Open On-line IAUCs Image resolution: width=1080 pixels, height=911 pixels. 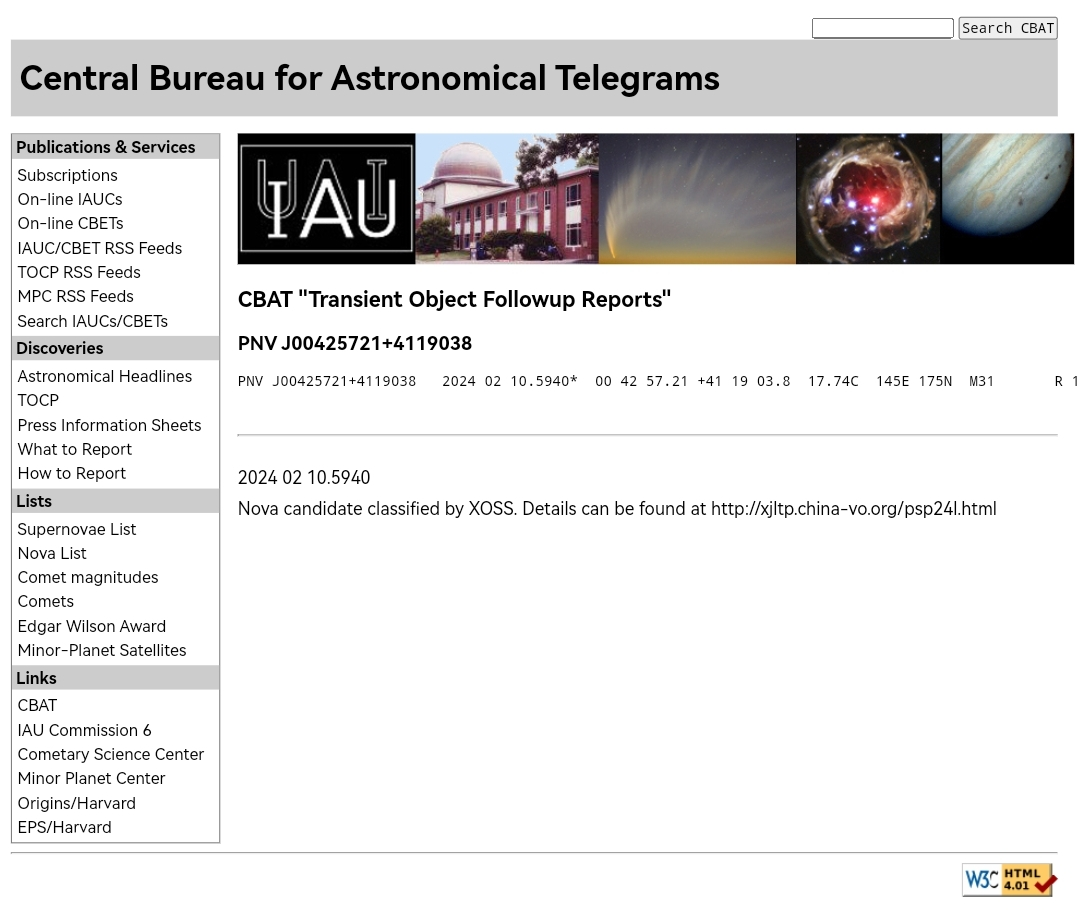70,200
